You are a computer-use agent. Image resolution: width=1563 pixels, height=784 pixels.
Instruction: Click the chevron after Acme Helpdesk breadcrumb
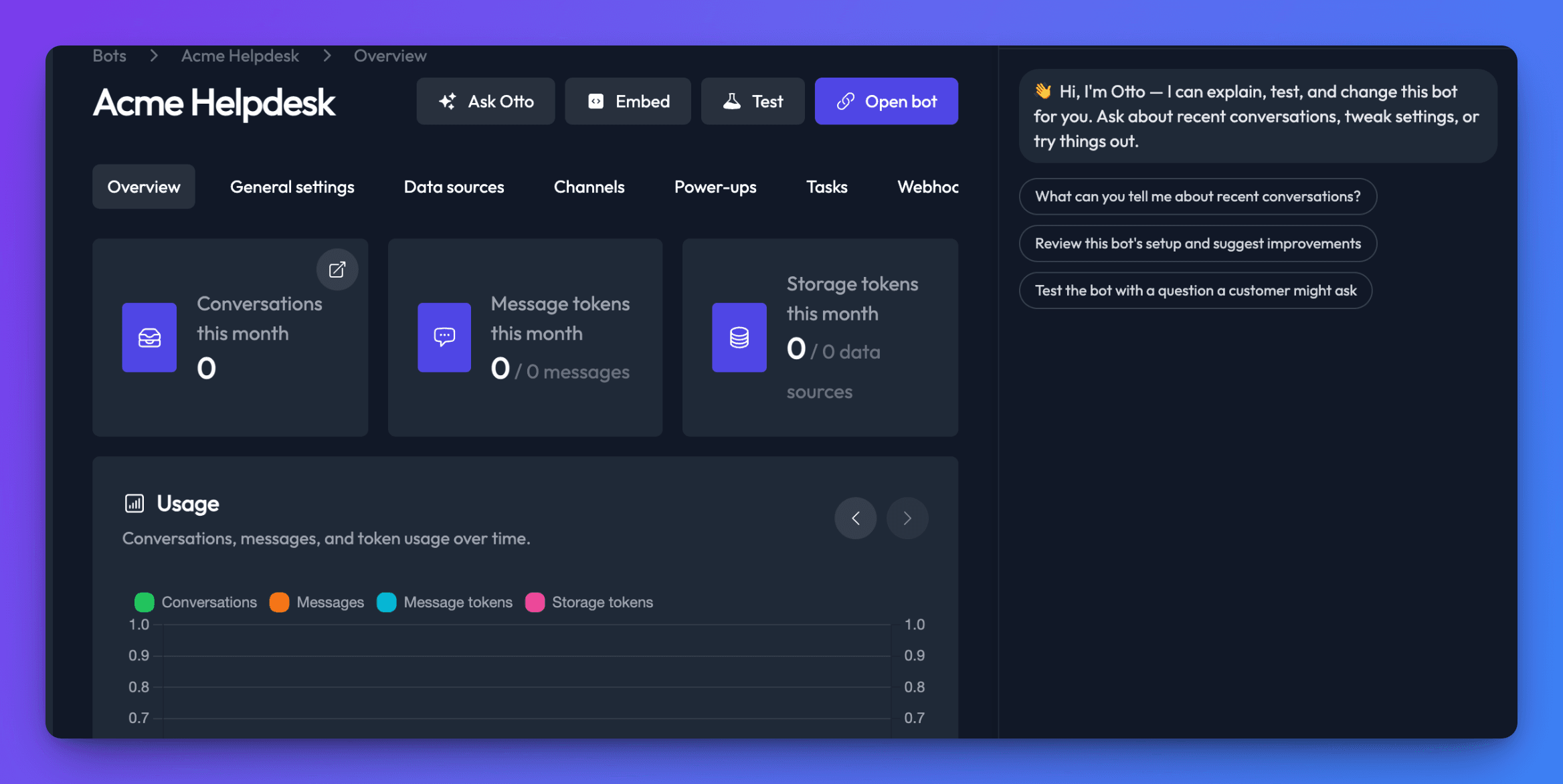pyautogui.click(x=327, y=56)
